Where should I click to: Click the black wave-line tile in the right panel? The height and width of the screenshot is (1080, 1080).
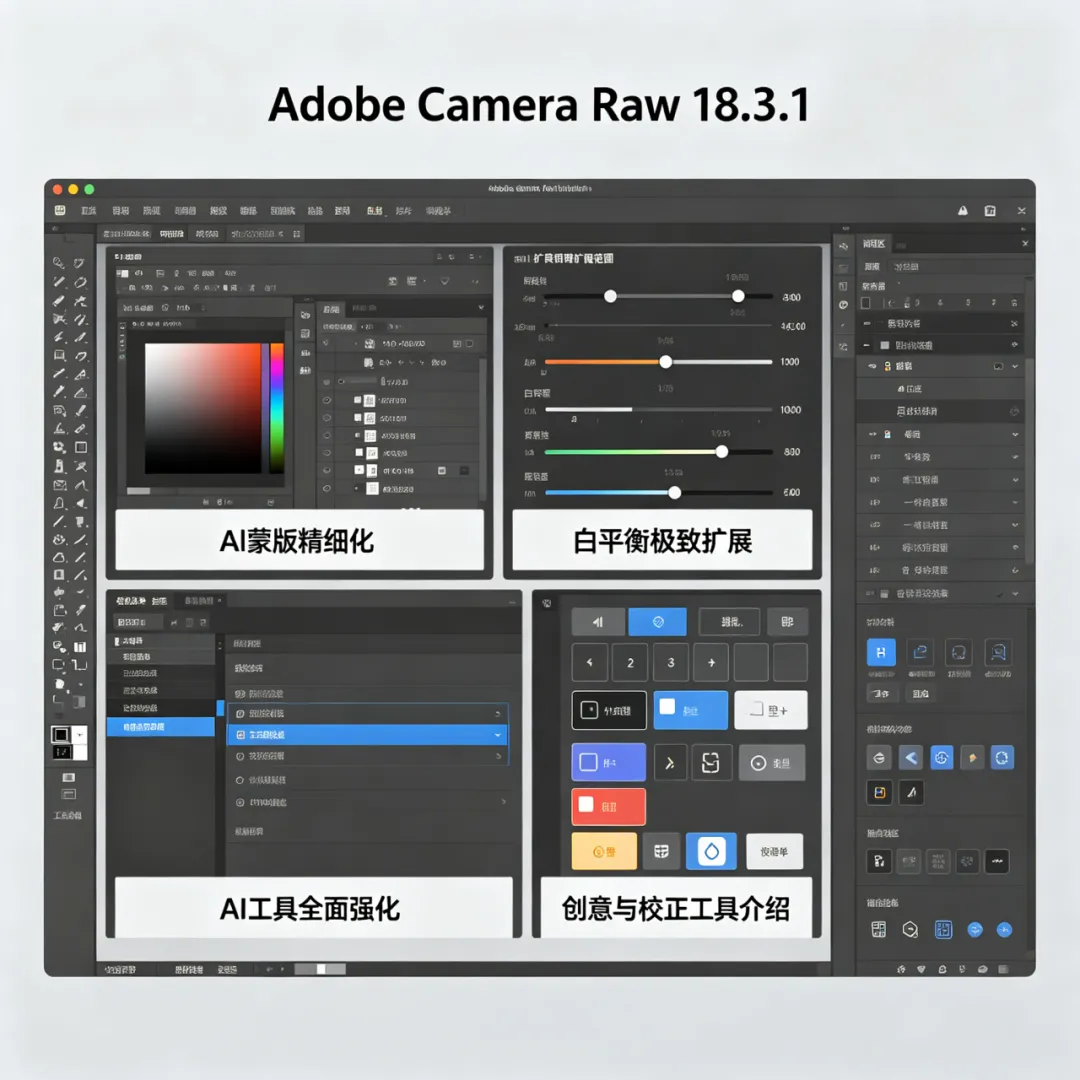tap(997, 861)
